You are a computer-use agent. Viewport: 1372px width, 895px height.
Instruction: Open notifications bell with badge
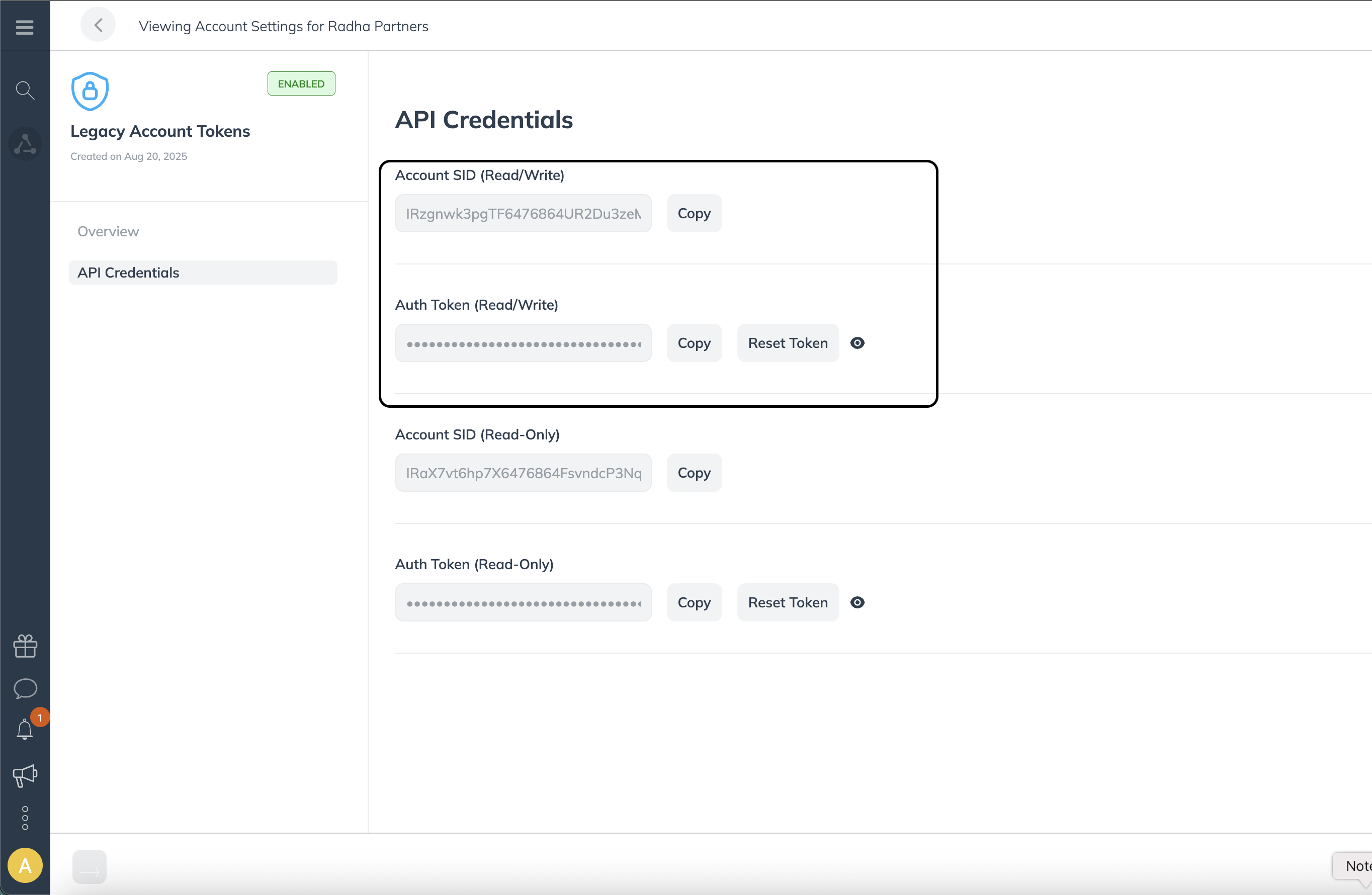click(25, 730)
